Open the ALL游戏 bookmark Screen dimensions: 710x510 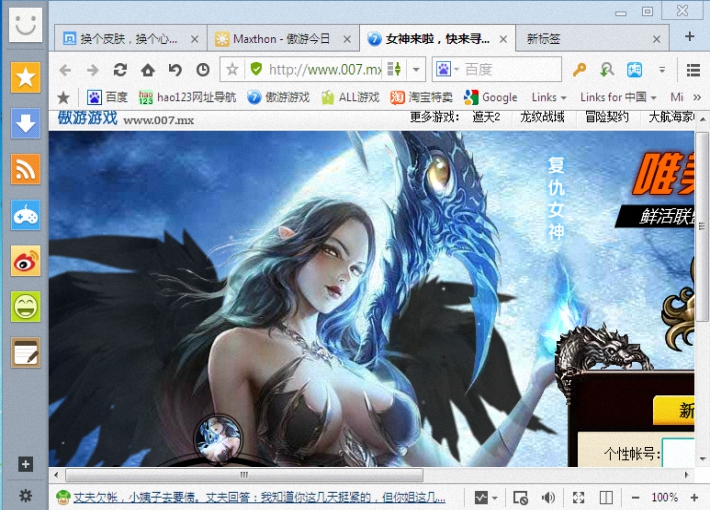pyautogui.click(x=350, y=97)
